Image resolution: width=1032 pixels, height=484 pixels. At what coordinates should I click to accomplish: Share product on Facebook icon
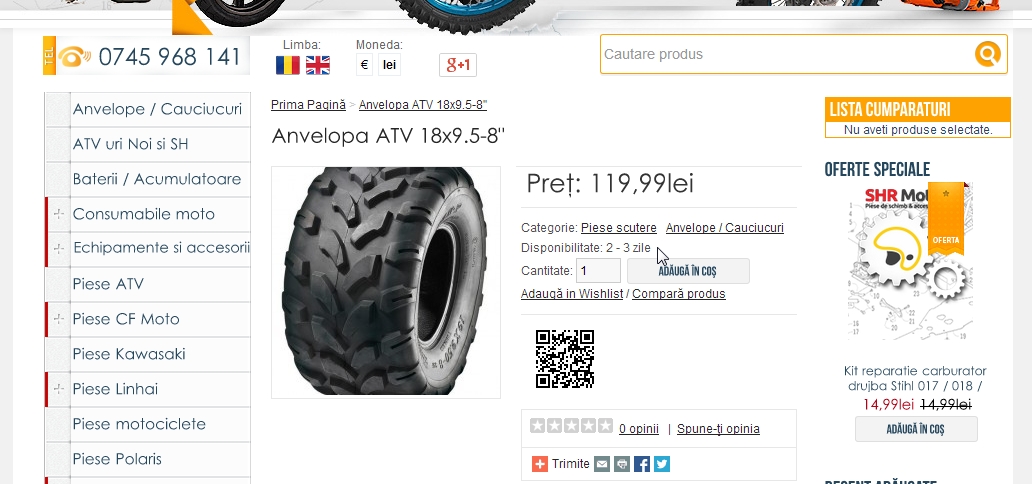tap(642, 464)
